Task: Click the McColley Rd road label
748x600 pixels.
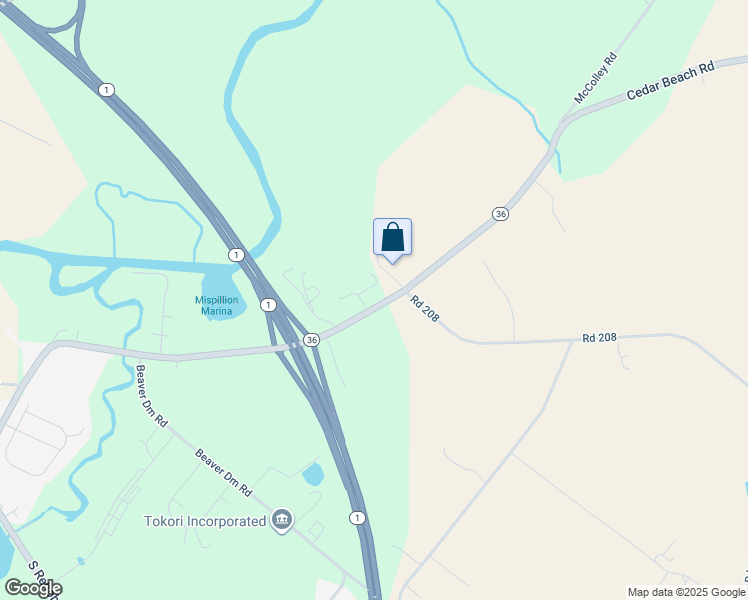Action: pyautogui.click(x=596, y=78)
